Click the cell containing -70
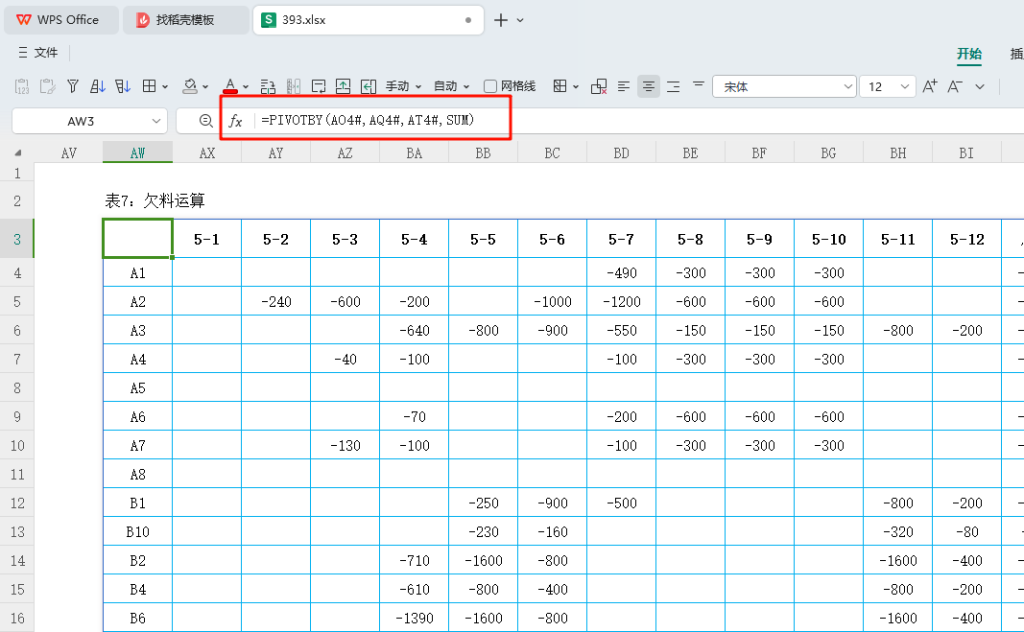This screenshot has width=1024, height=632. pos(414,417)
